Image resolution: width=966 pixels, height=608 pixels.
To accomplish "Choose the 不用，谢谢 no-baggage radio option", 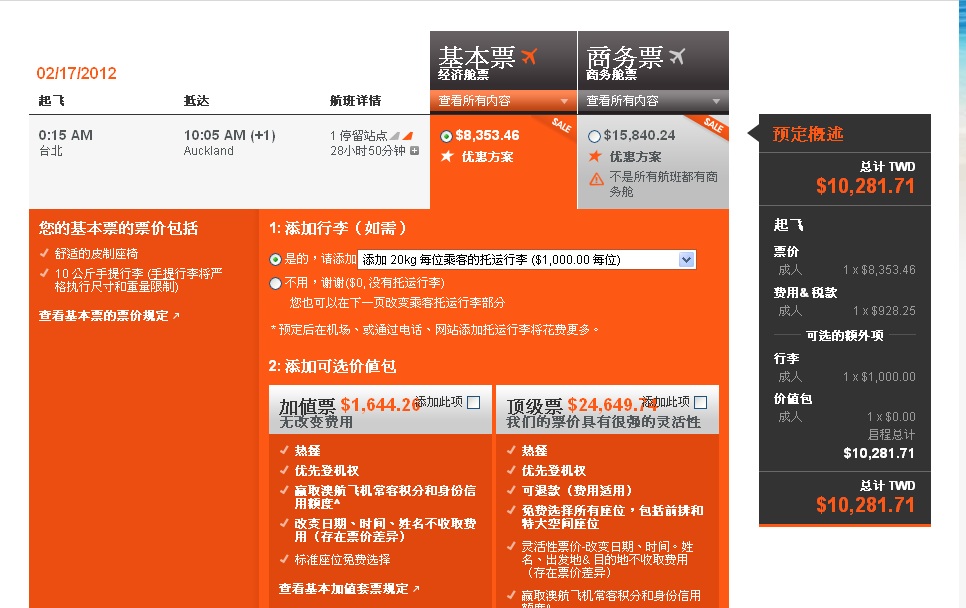I will 276,283.
